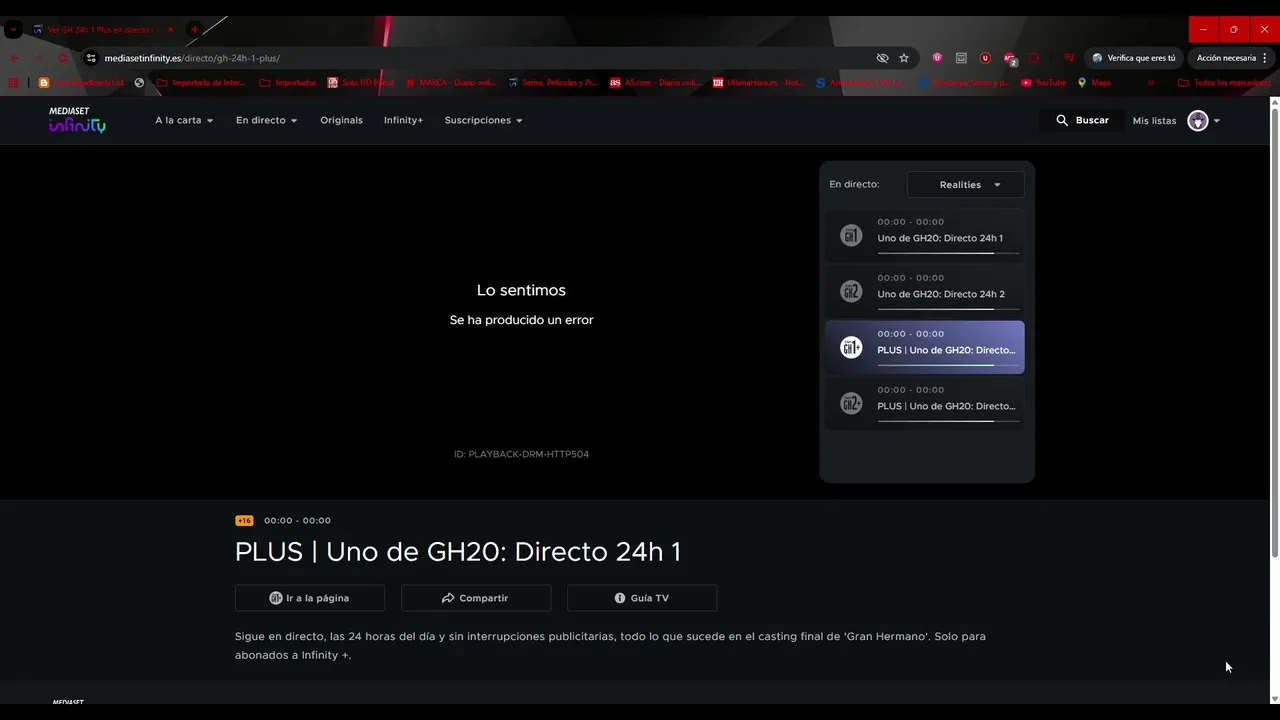Select Uno de GH20: Directo 24h 2 channel
1280x720 pixels.
(x=925, y=291)
